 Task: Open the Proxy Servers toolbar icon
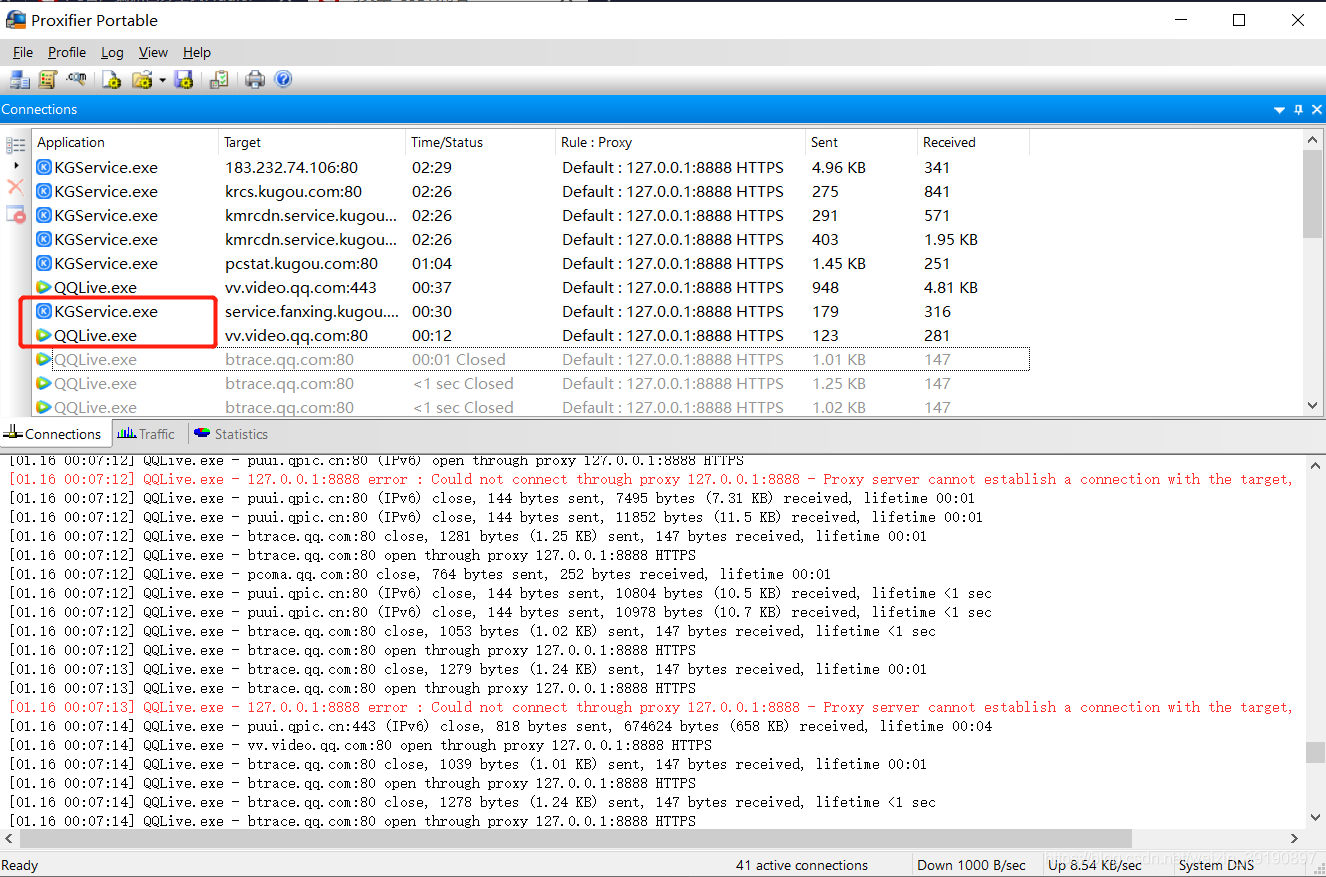click(x=20, y=80)
